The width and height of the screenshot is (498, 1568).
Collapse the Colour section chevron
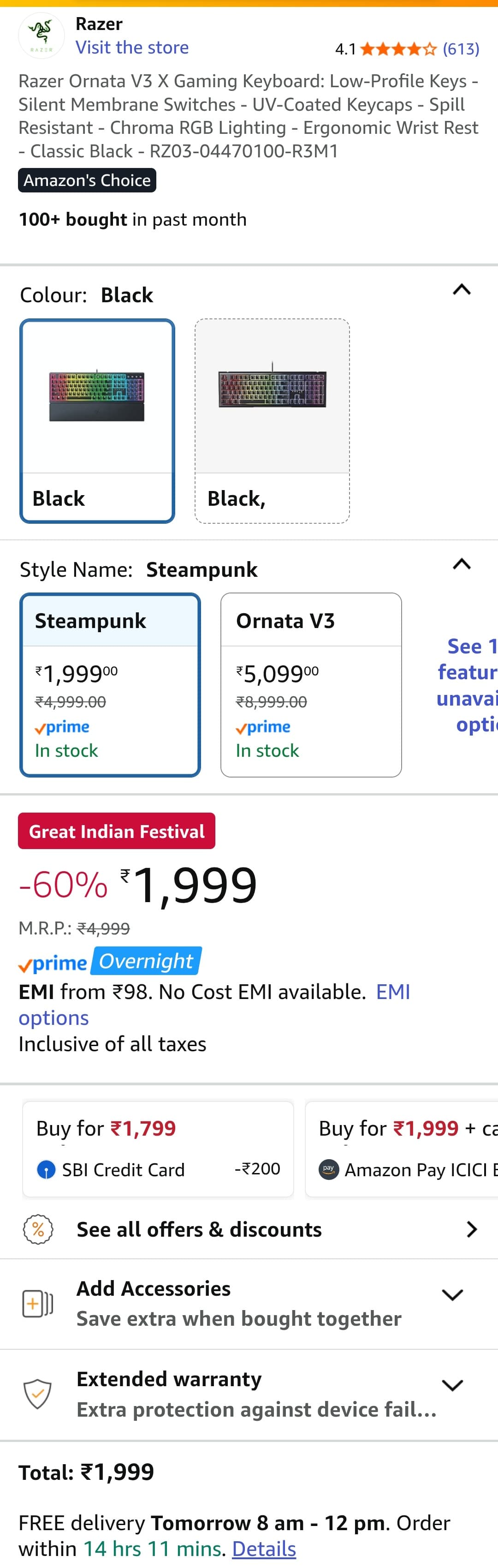tap(462, 290)
